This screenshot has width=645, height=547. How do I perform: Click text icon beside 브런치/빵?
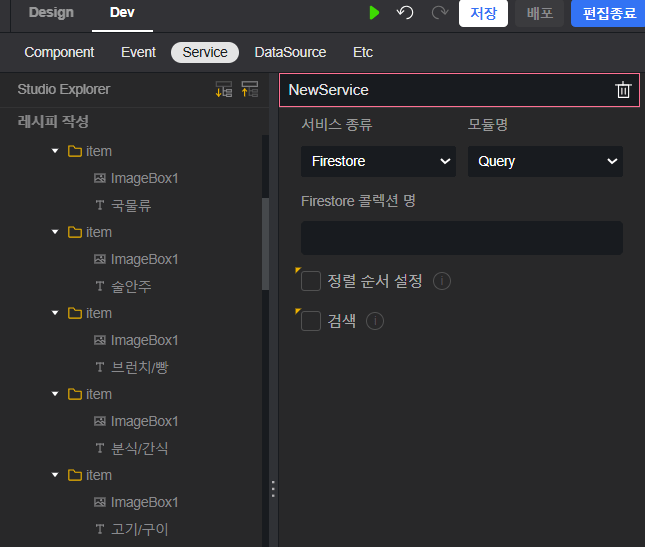(100, 367)
